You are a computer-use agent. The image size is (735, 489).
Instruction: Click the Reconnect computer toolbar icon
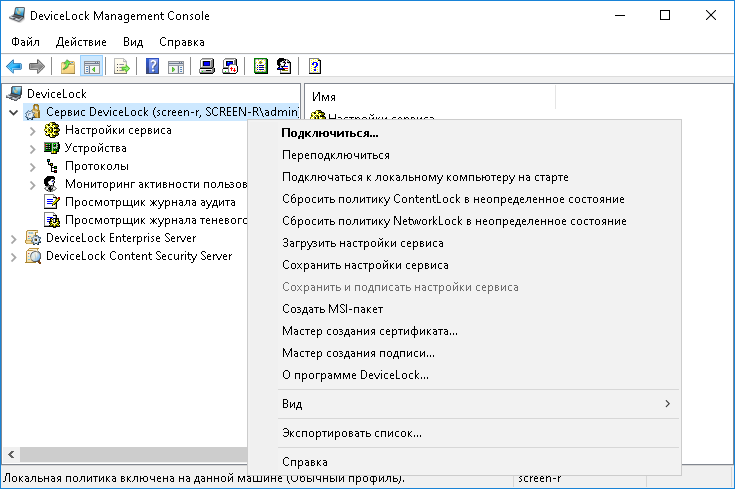230,67
